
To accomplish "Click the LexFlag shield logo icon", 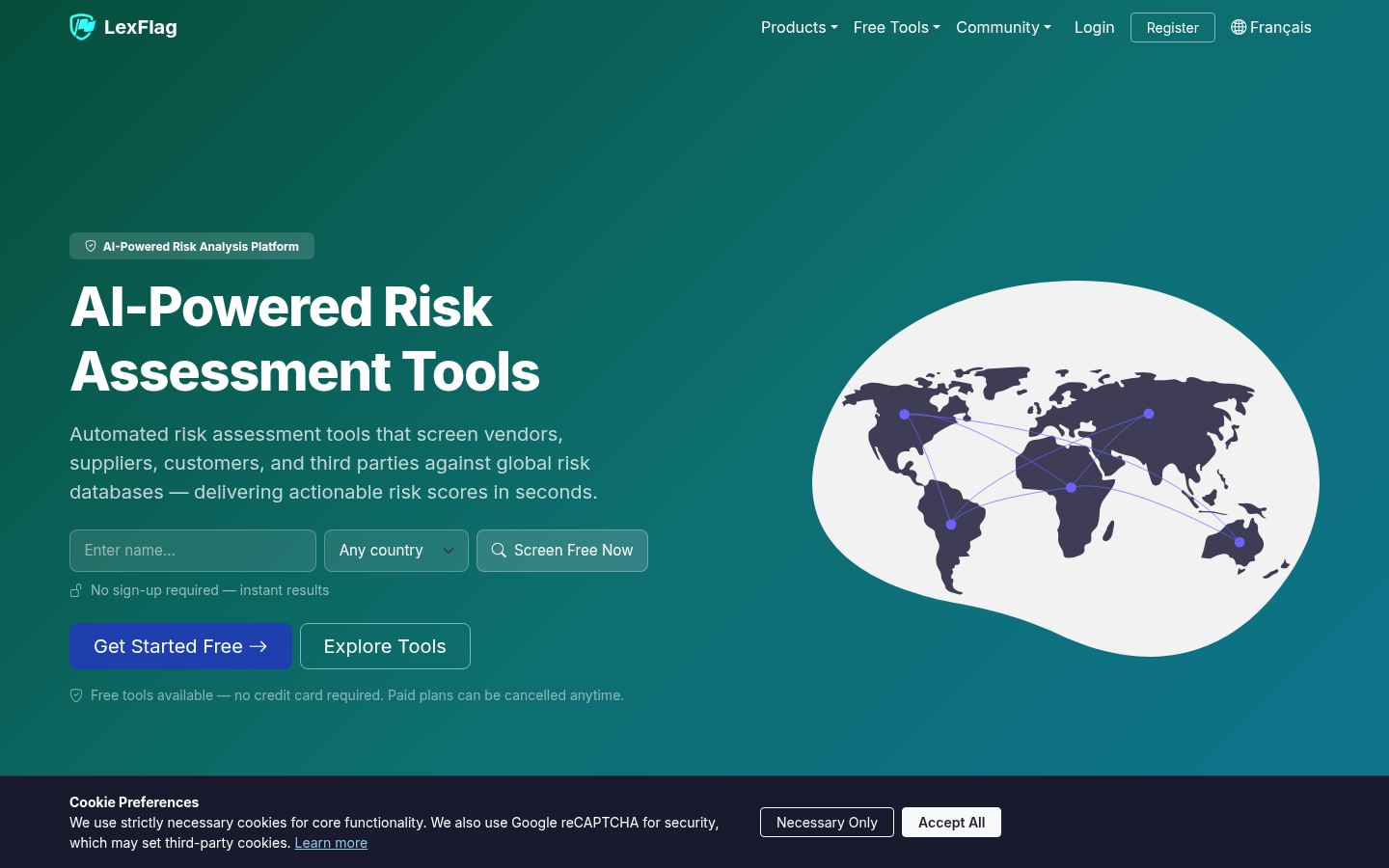I will (x=83, y=27).
